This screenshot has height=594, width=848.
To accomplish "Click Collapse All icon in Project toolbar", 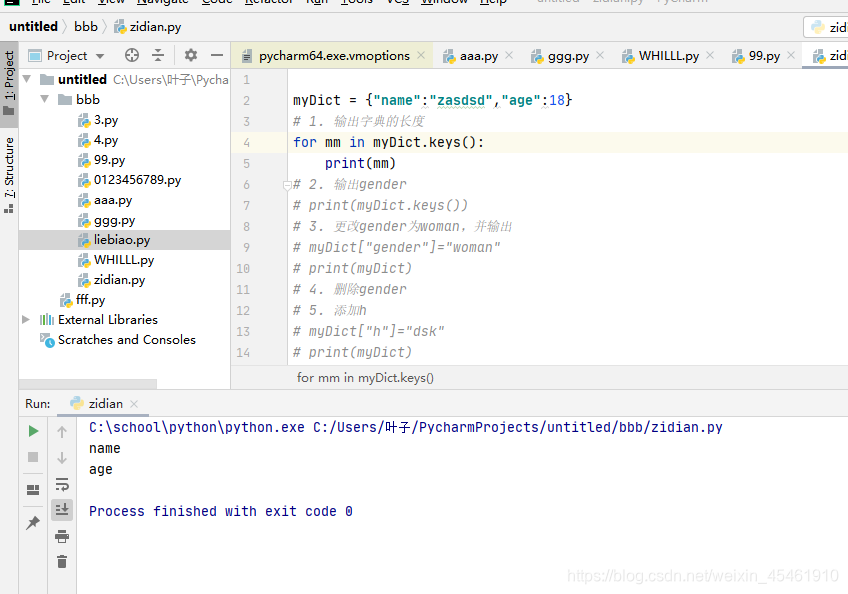I will tap(158, 55).
